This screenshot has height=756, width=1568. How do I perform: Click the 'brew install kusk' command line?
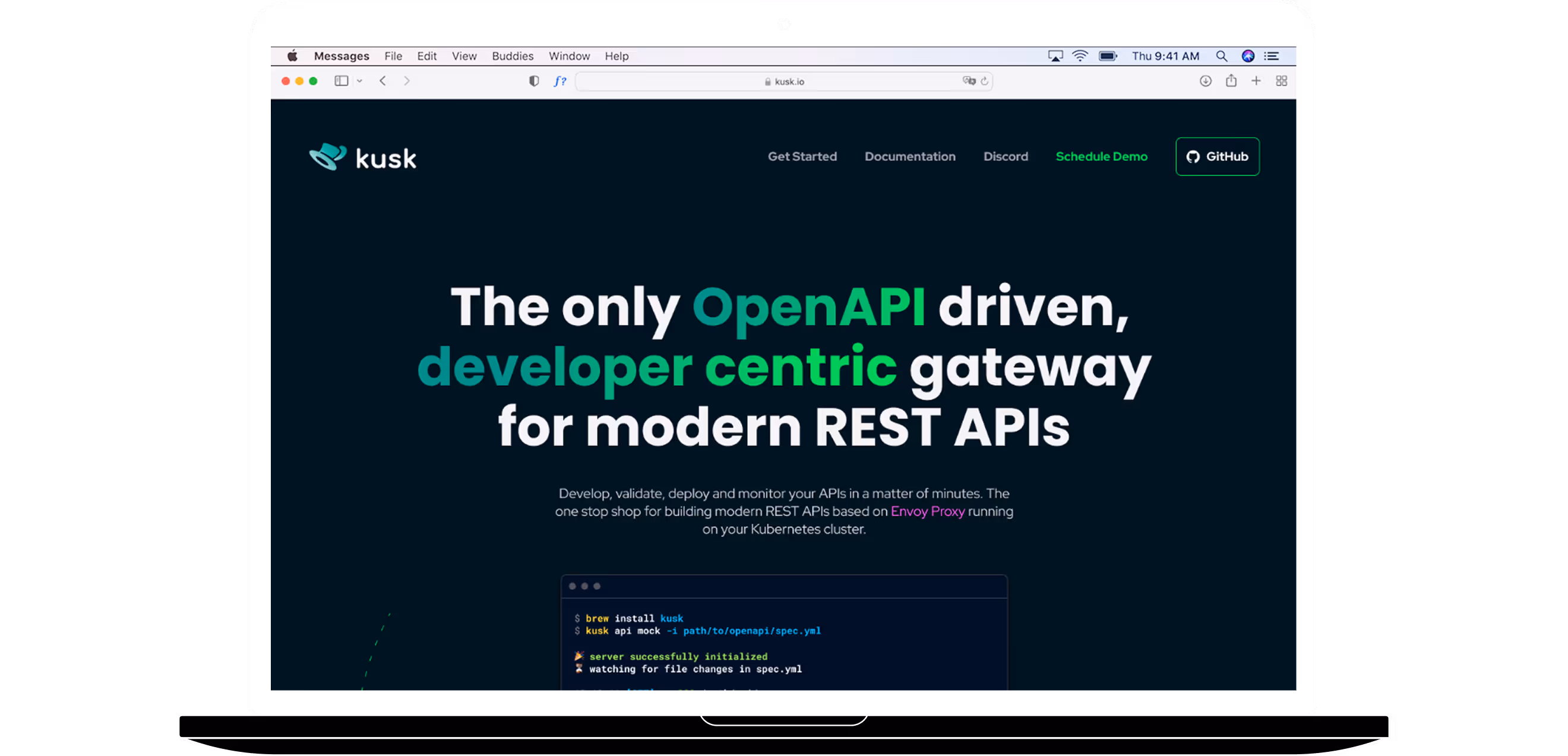pyautogui.click(x=629, y=618)
